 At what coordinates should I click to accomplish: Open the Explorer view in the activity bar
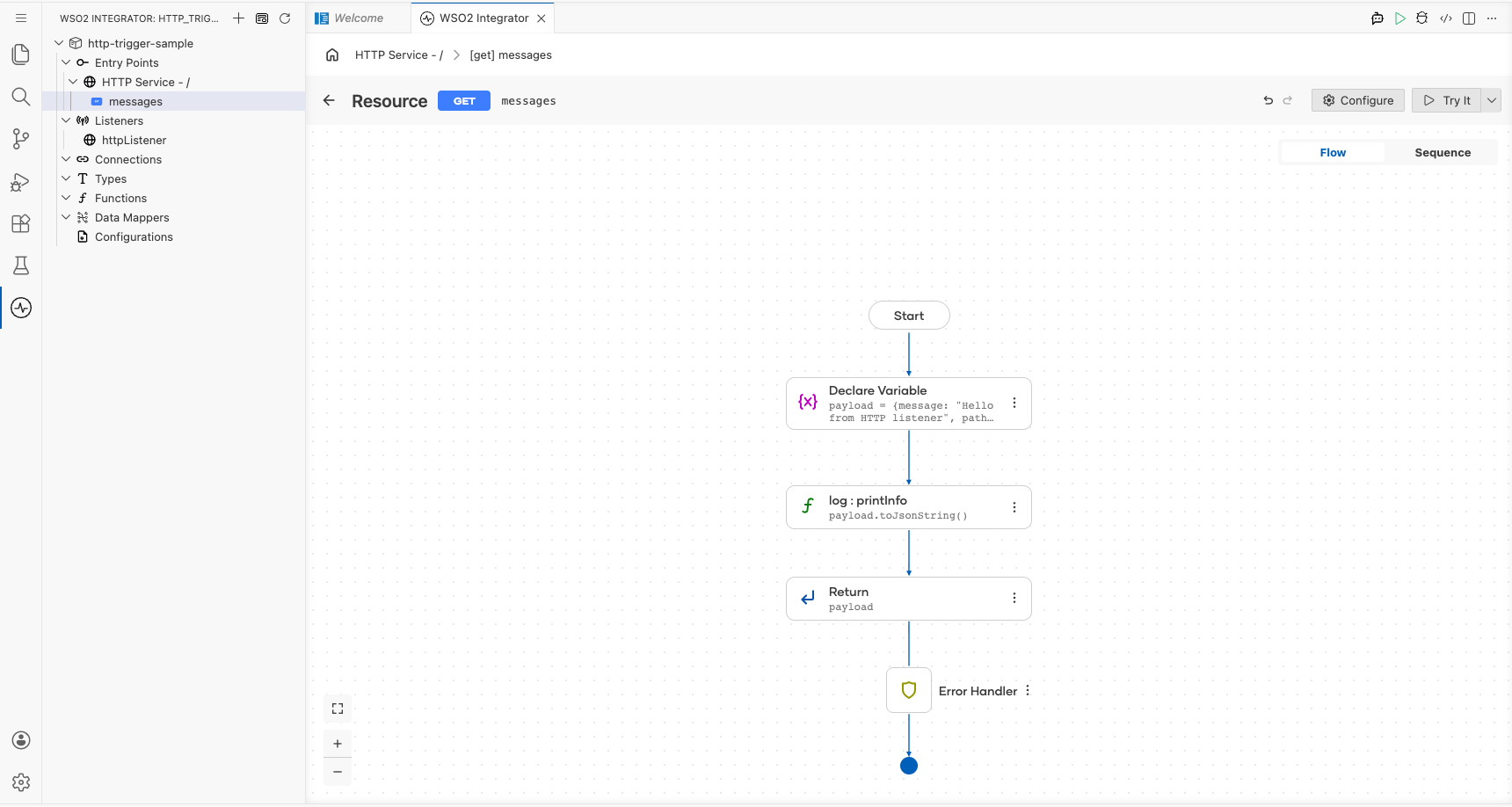[21, 55]
